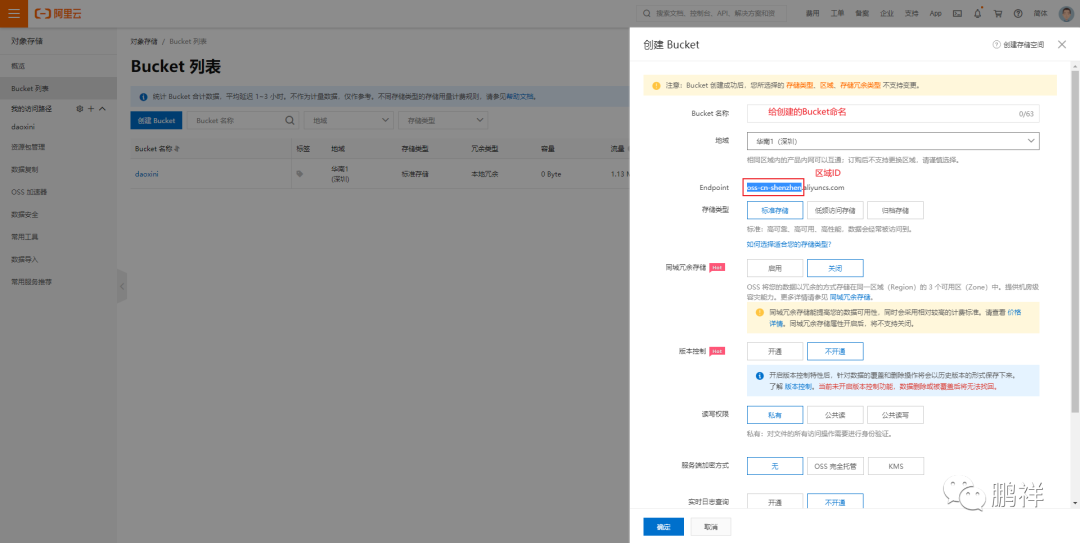Open 对象存储 breadcrumb link
Image resolution: width=1080 pixels, height=543 pixels.
pos(144,41)
